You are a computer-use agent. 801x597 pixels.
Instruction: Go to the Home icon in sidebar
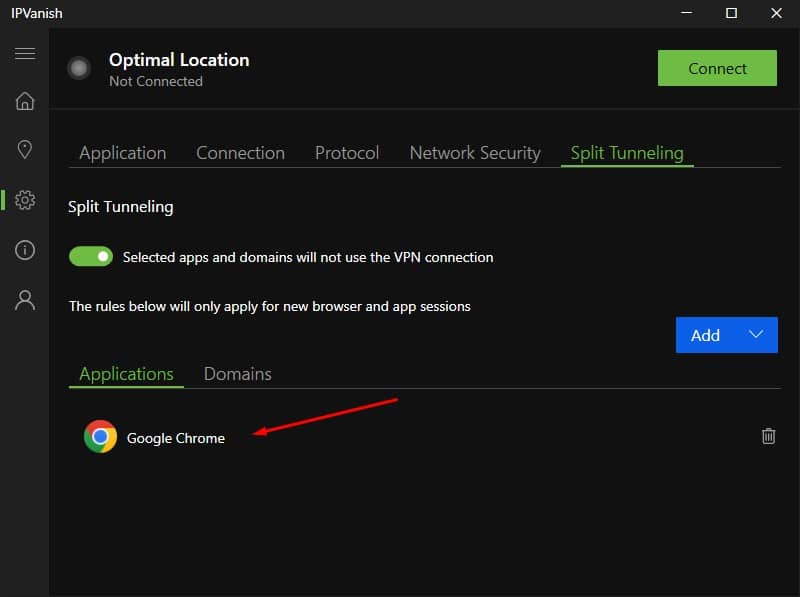pyautogui.click(x=25, y=101)
